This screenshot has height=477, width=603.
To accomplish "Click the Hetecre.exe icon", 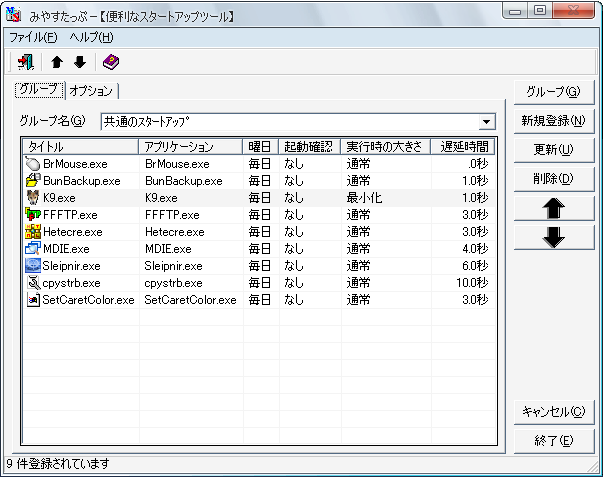I will click(33, 232).
